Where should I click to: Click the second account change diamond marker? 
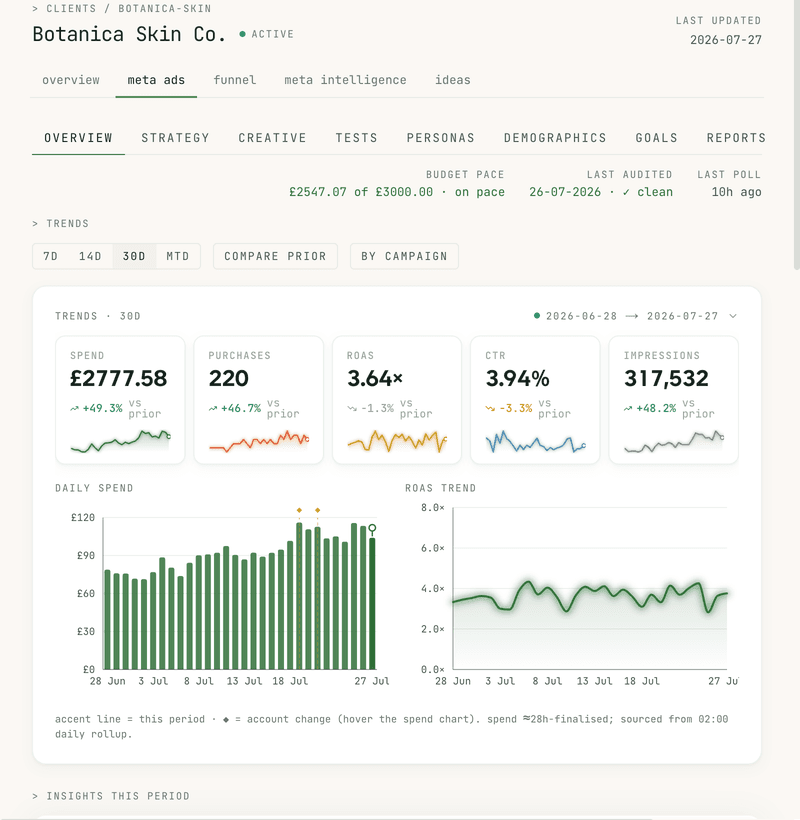(317, 510)
